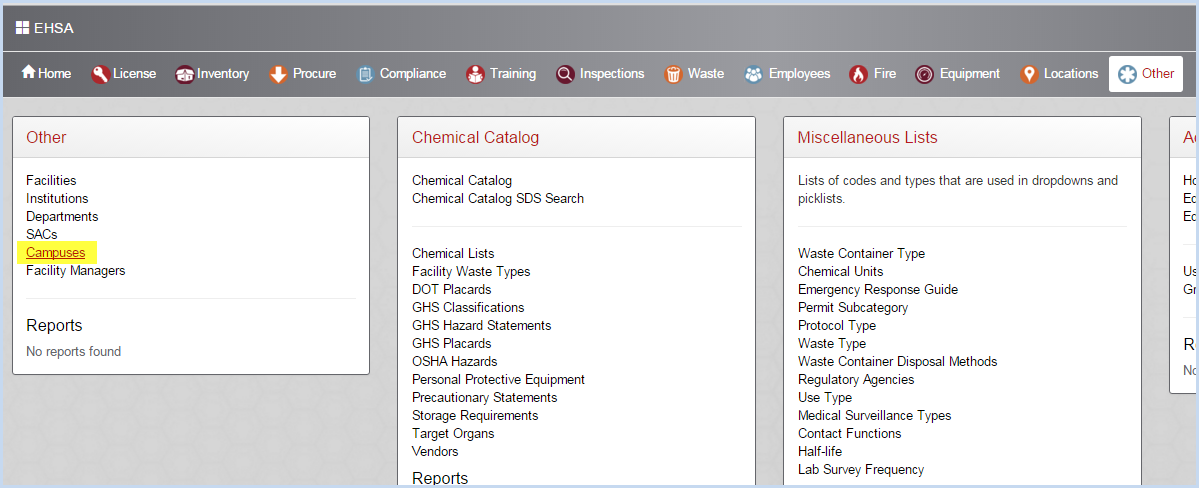The width and height of the screenshot is (1199, 488).
Task: Open Lab Survey Frequency link
Action: pyautogui.click(x=861, y=470)
